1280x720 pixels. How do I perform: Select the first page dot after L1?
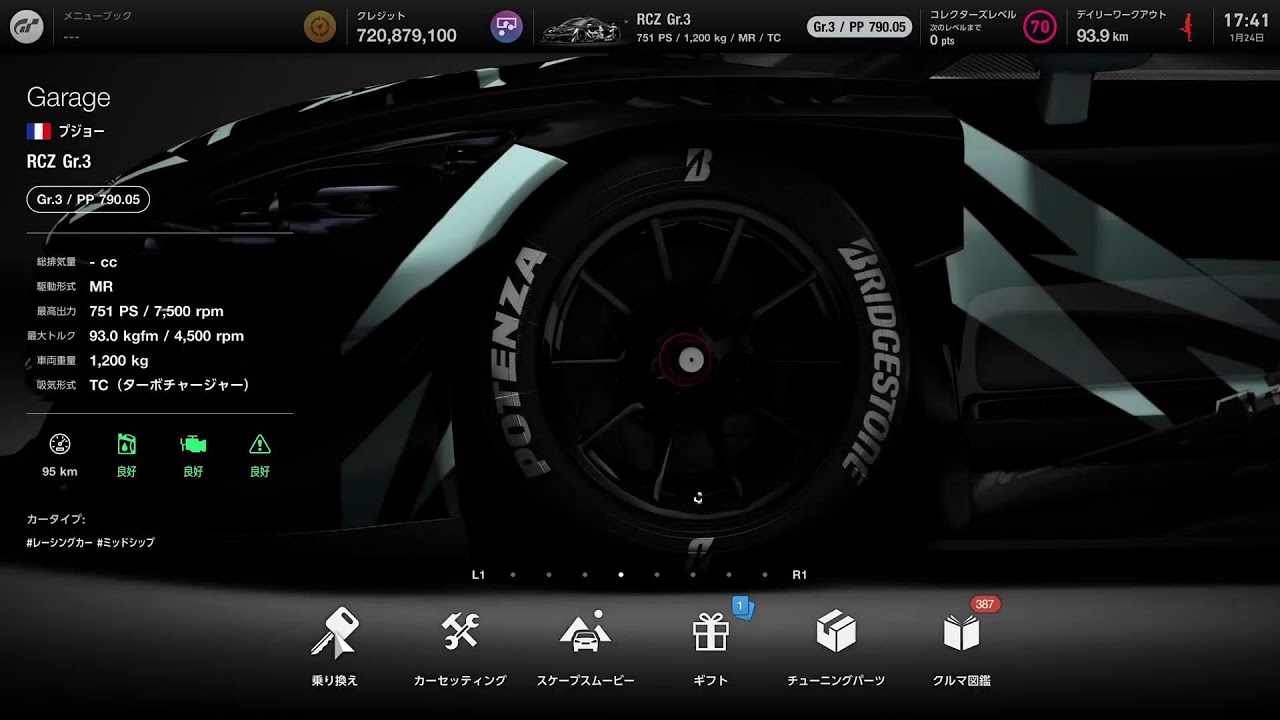click(x=513, y=575)
